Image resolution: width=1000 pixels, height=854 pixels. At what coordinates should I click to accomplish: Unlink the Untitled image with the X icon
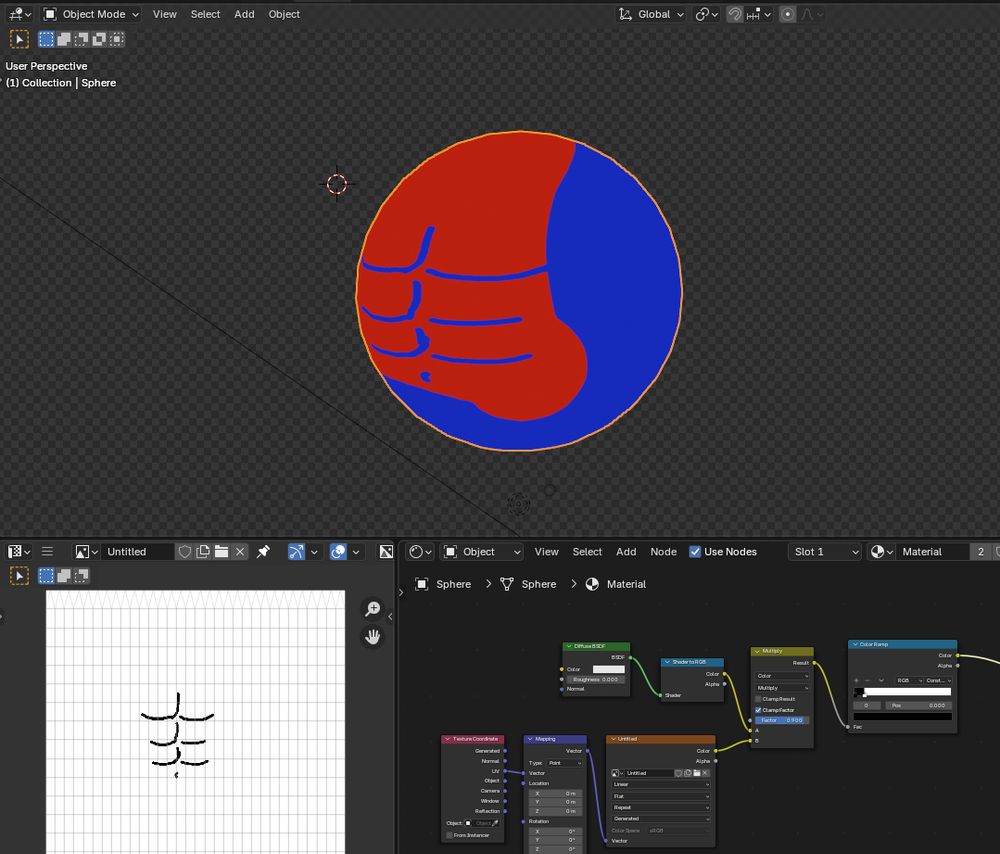click(x=240, y=552)
